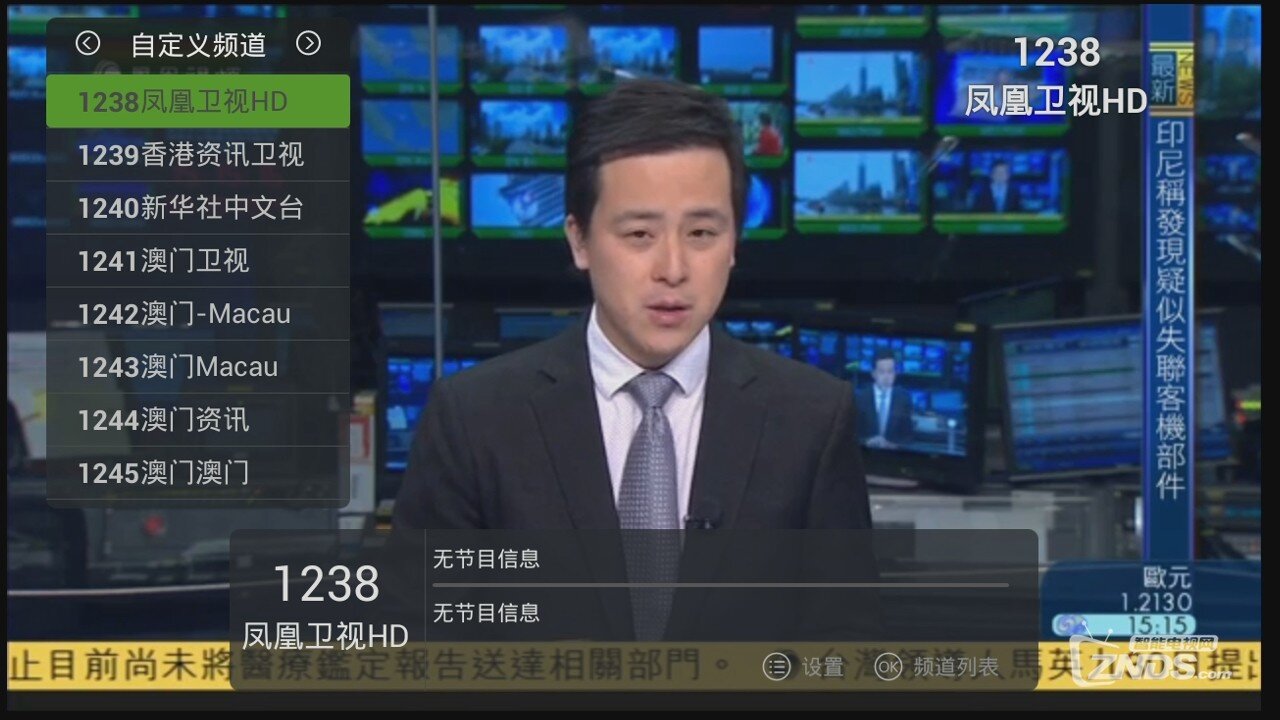Click the top-right 凤凰卫视HD channel name

click(x=1055, y=100)
